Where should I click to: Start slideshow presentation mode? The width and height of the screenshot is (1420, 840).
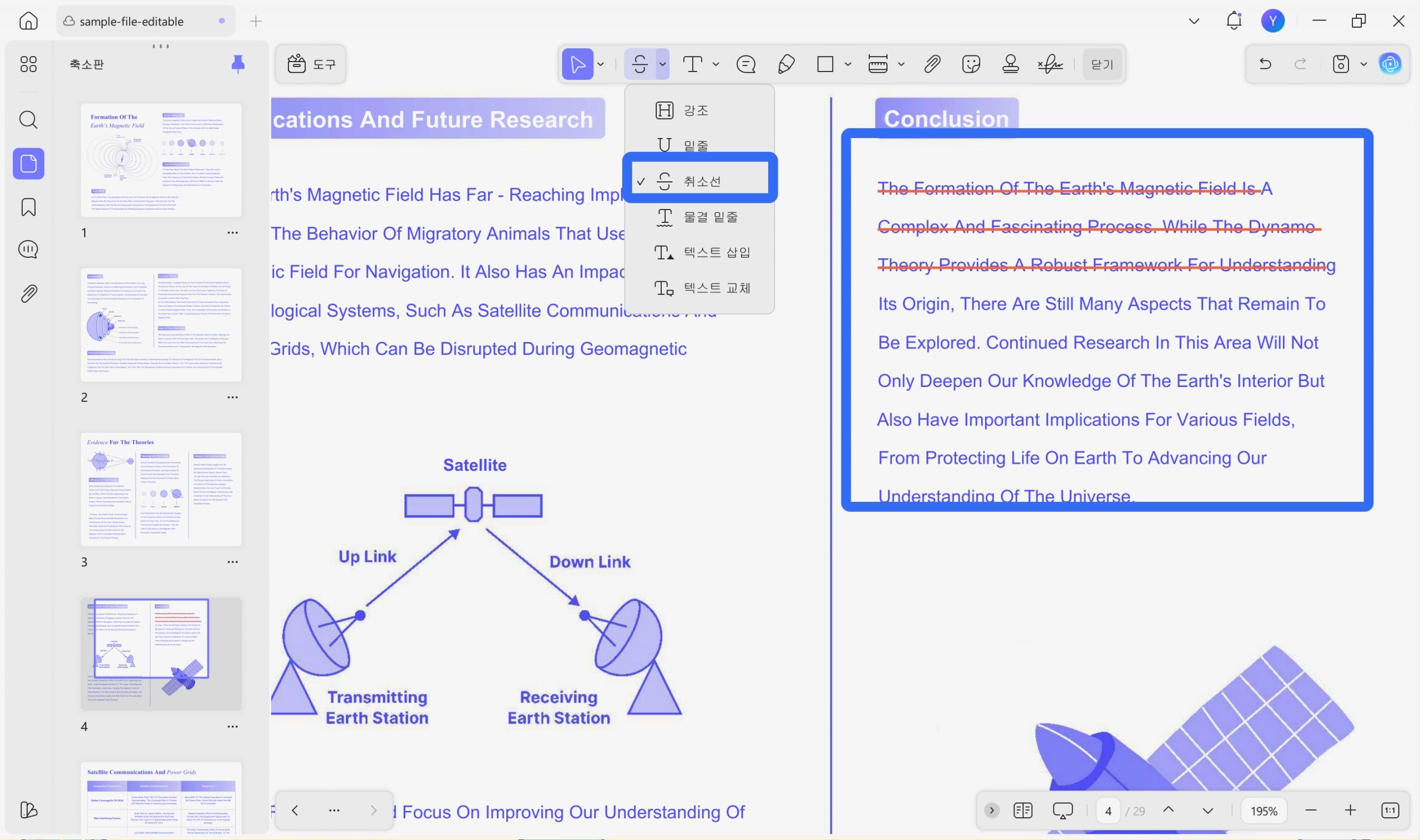(1063, 811)
